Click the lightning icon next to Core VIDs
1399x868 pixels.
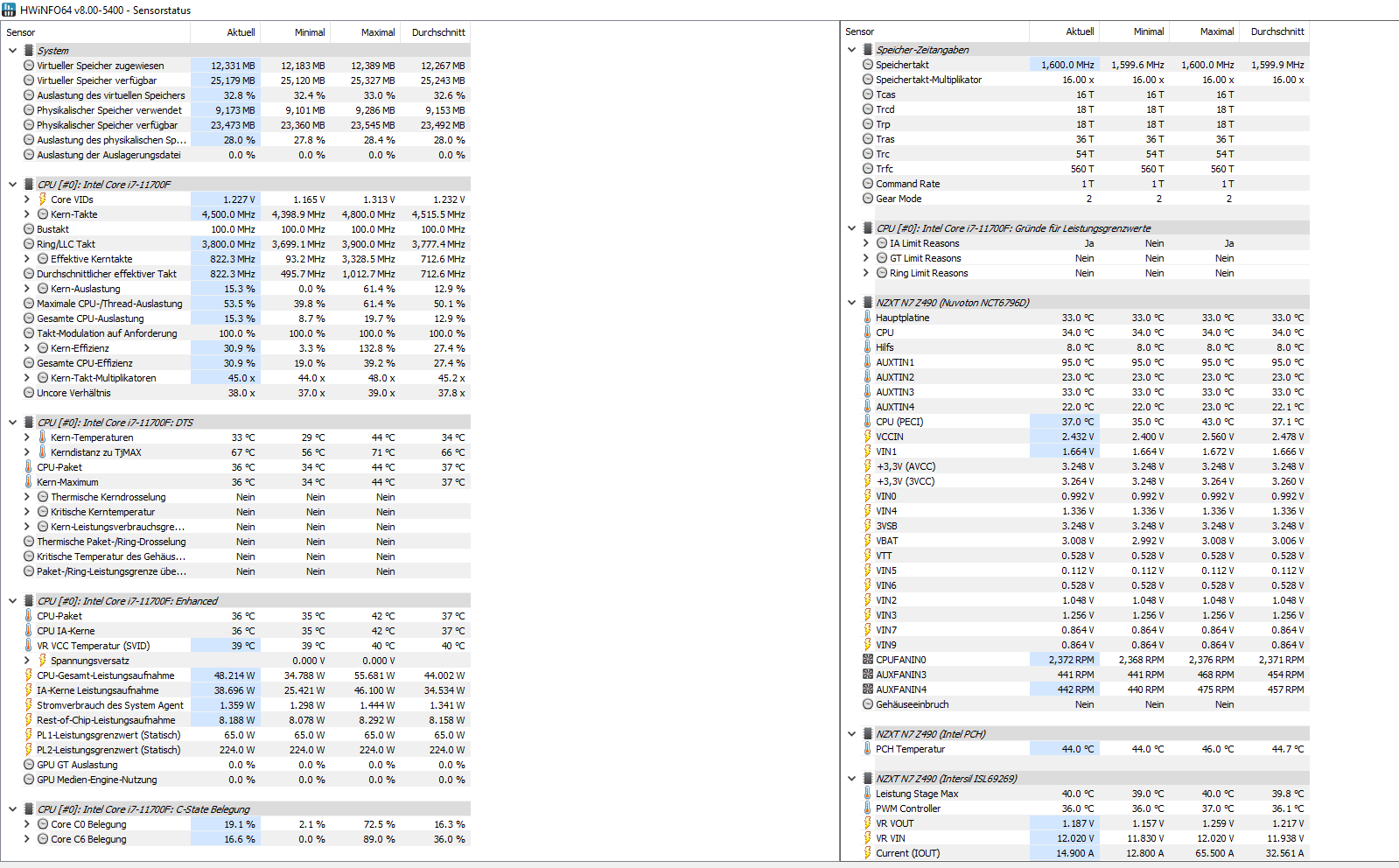click(x=42, y=199)
